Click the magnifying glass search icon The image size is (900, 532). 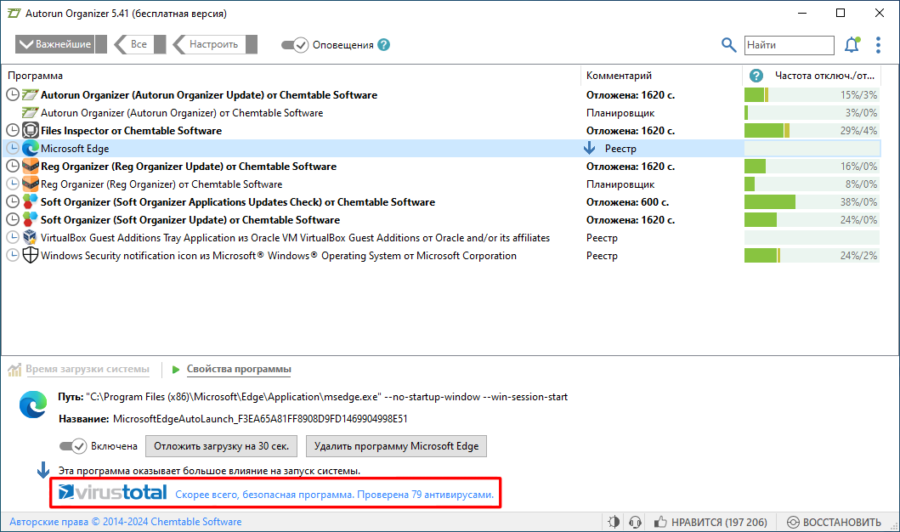tap(728, 45)
